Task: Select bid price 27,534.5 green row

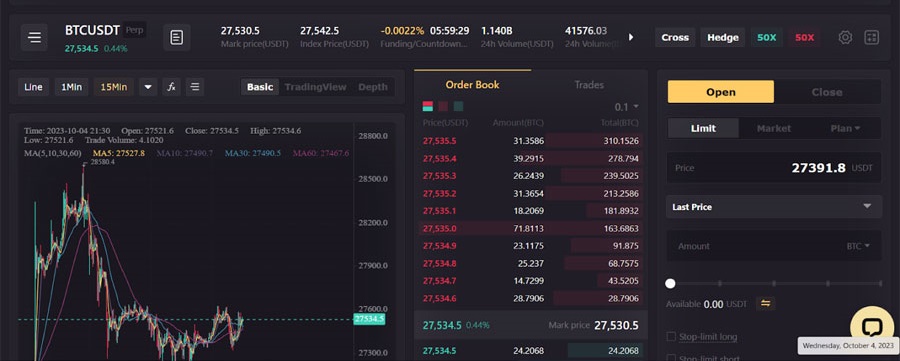Action: tap(531, 351)
